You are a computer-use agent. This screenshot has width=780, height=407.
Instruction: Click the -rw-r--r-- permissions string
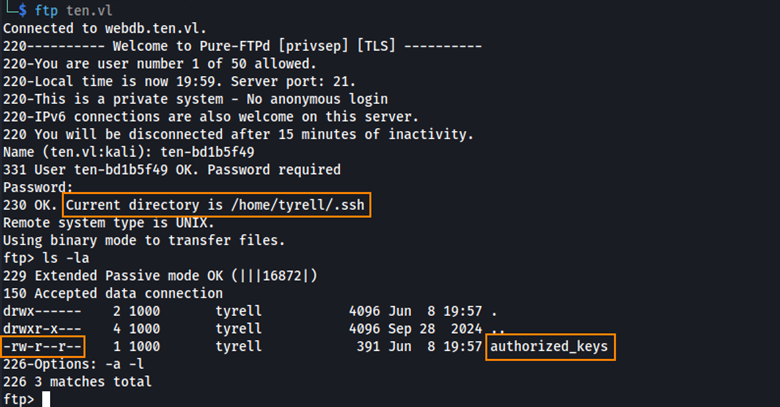[44, 347]
